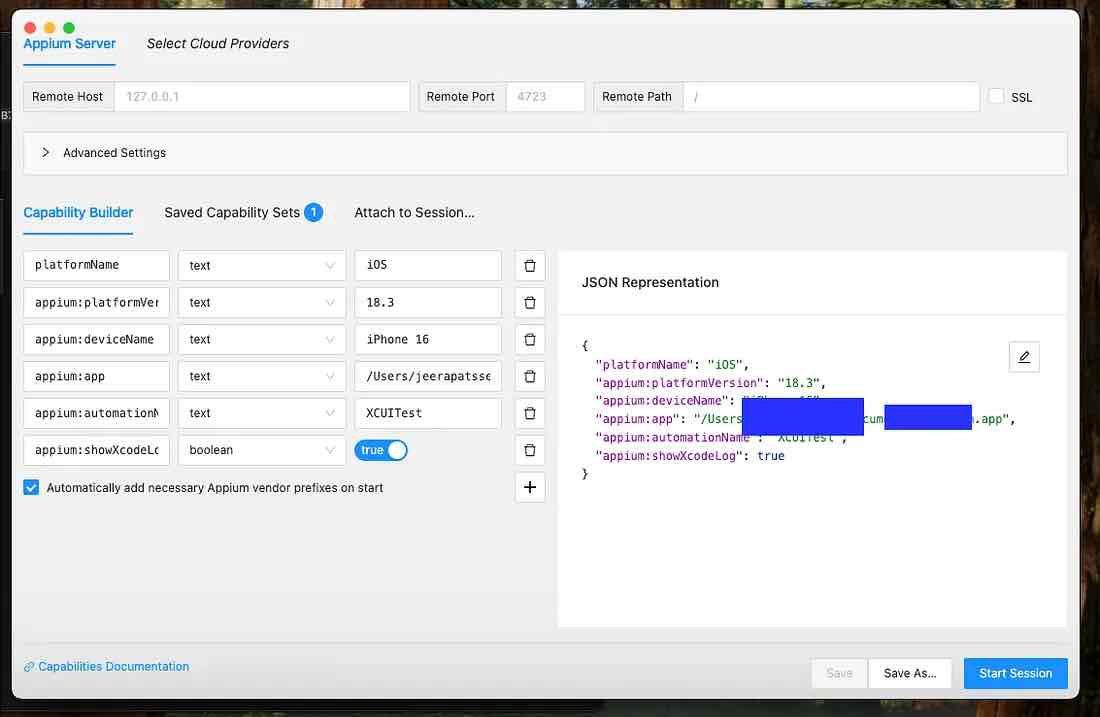Screen dimensions: 1100x717
Task: Delete the appium:showXcodeLog capability row
Action: click(x=530, y=450)
